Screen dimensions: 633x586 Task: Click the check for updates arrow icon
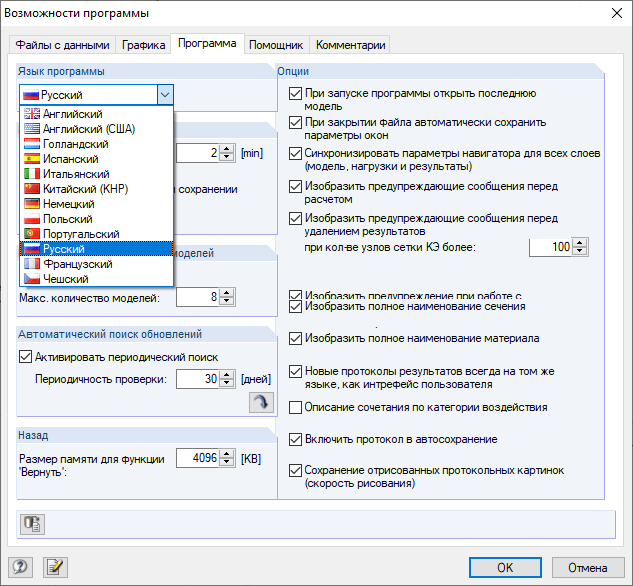coord(261,402)
